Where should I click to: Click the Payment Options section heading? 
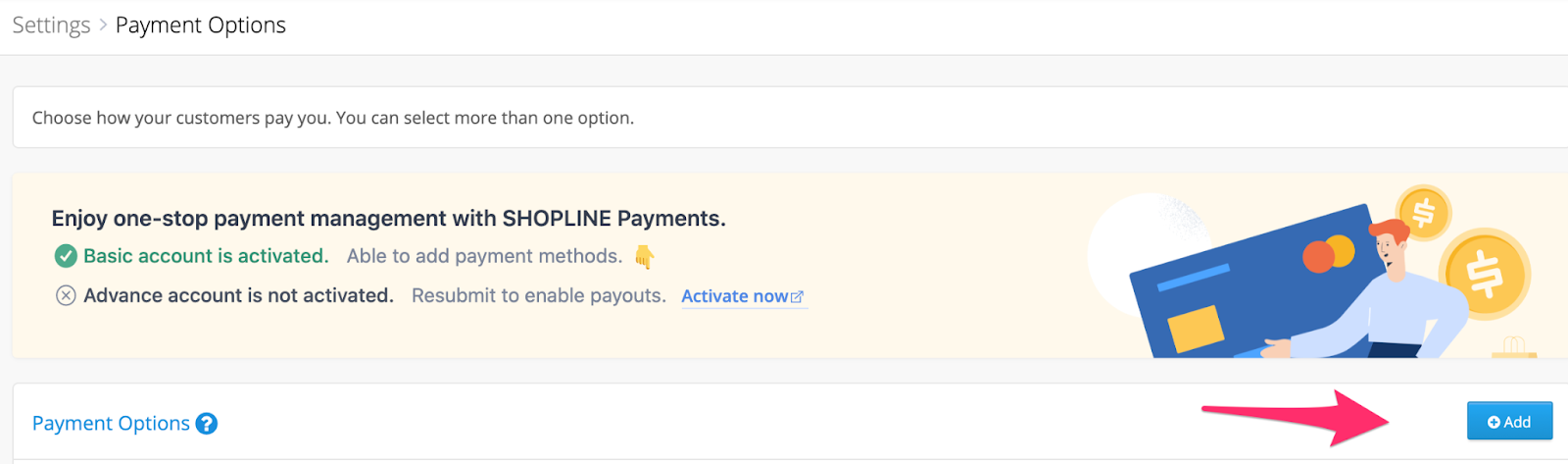tap(111, 424)
